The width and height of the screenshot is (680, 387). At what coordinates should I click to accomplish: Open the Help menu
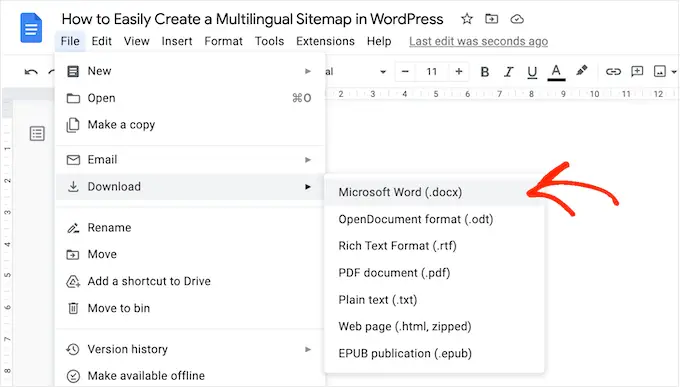[379, 41]
